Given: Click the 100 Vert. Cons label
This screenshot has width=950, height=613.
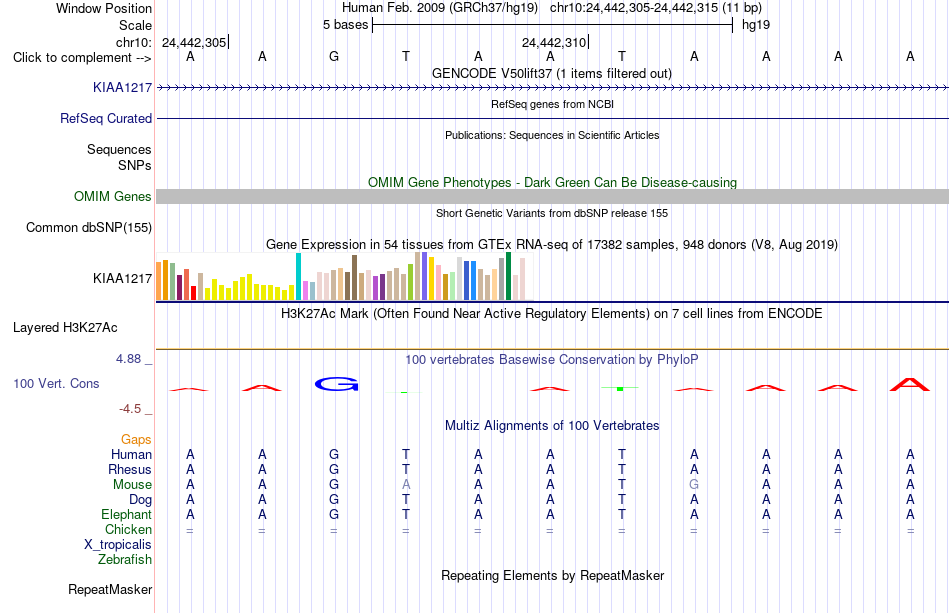Looking at the screenshot, I should click(56, 383).
